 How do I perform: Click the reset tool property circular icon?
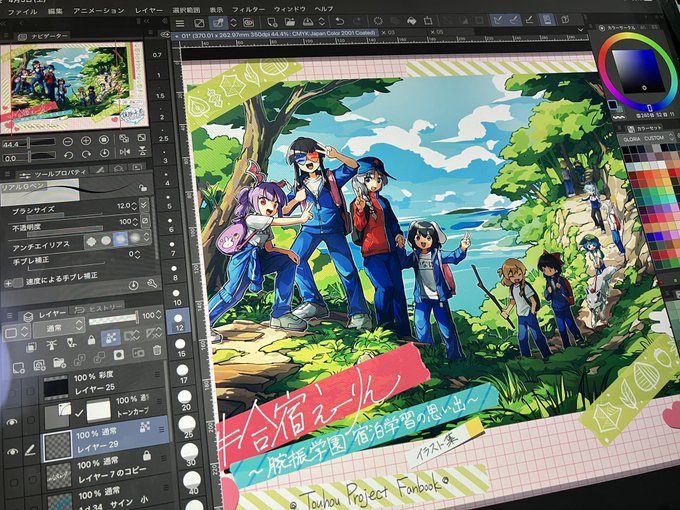[134, 285]
